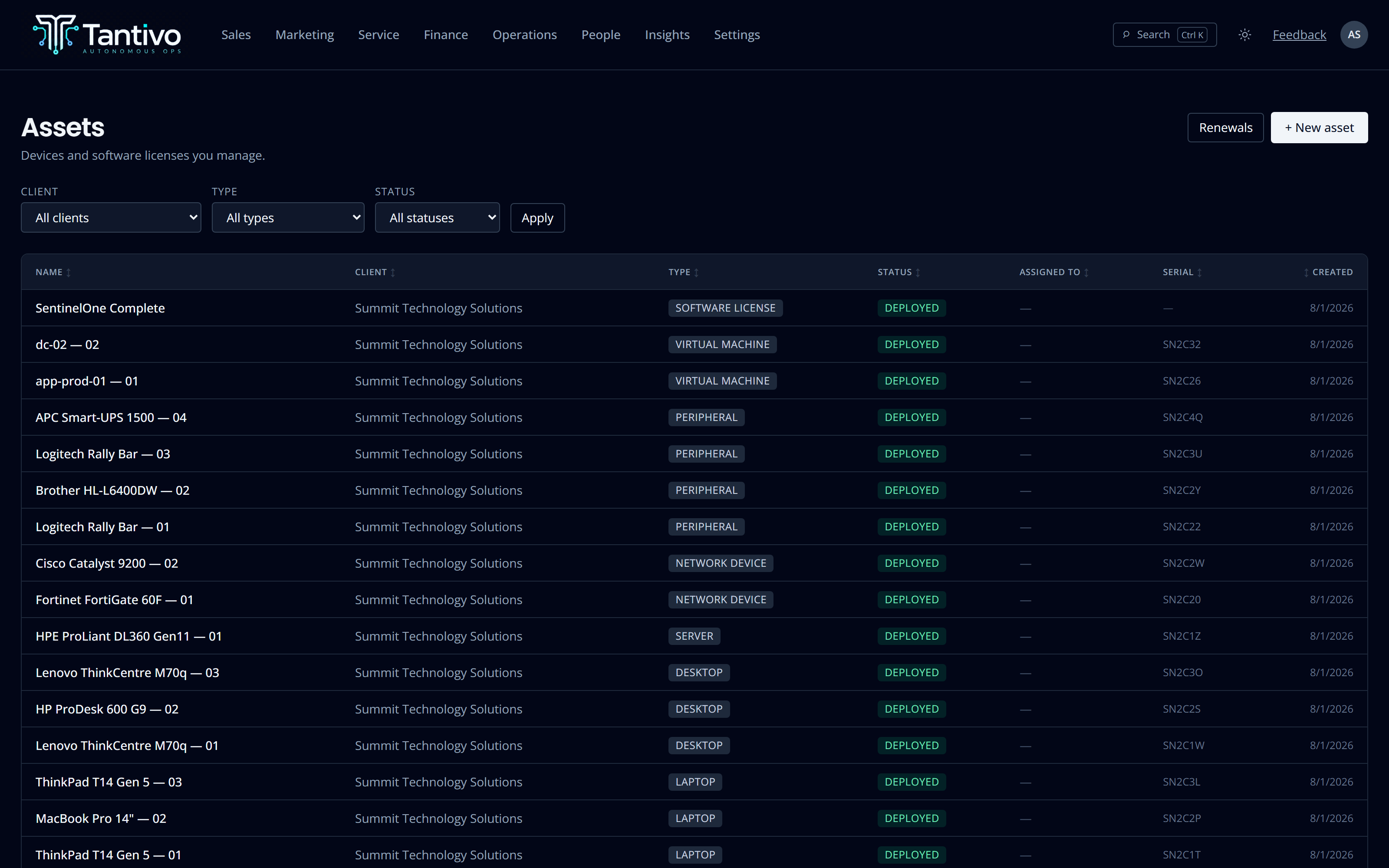Screen dimensions: 1389x868
Task: Open HP ProDesk 600 G9 — 02 asset
Action: [x=107, y=709]
